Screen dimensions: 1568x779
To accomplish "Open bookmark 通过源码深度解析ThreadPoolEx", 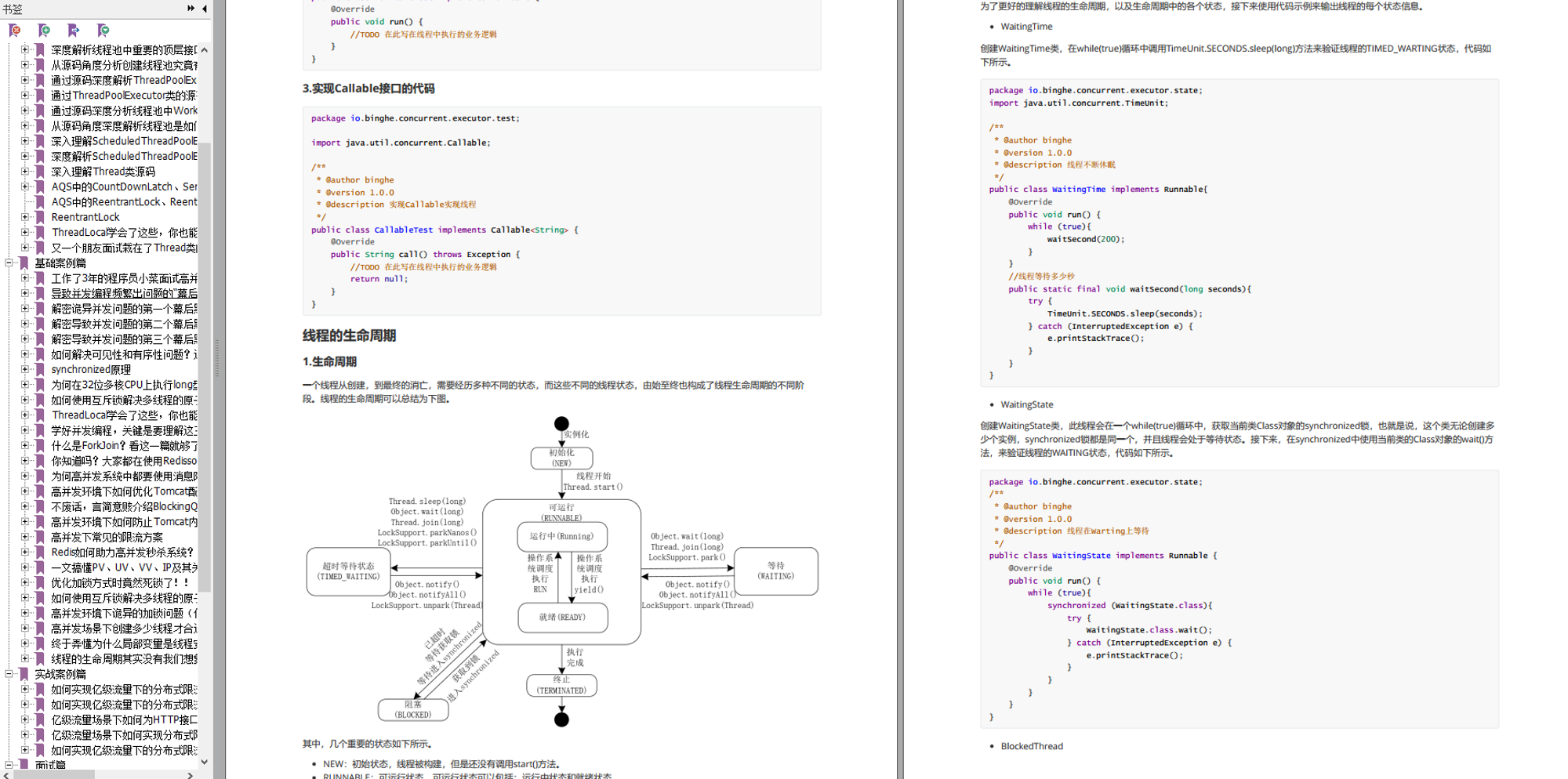I will click(x=124, y=80).
